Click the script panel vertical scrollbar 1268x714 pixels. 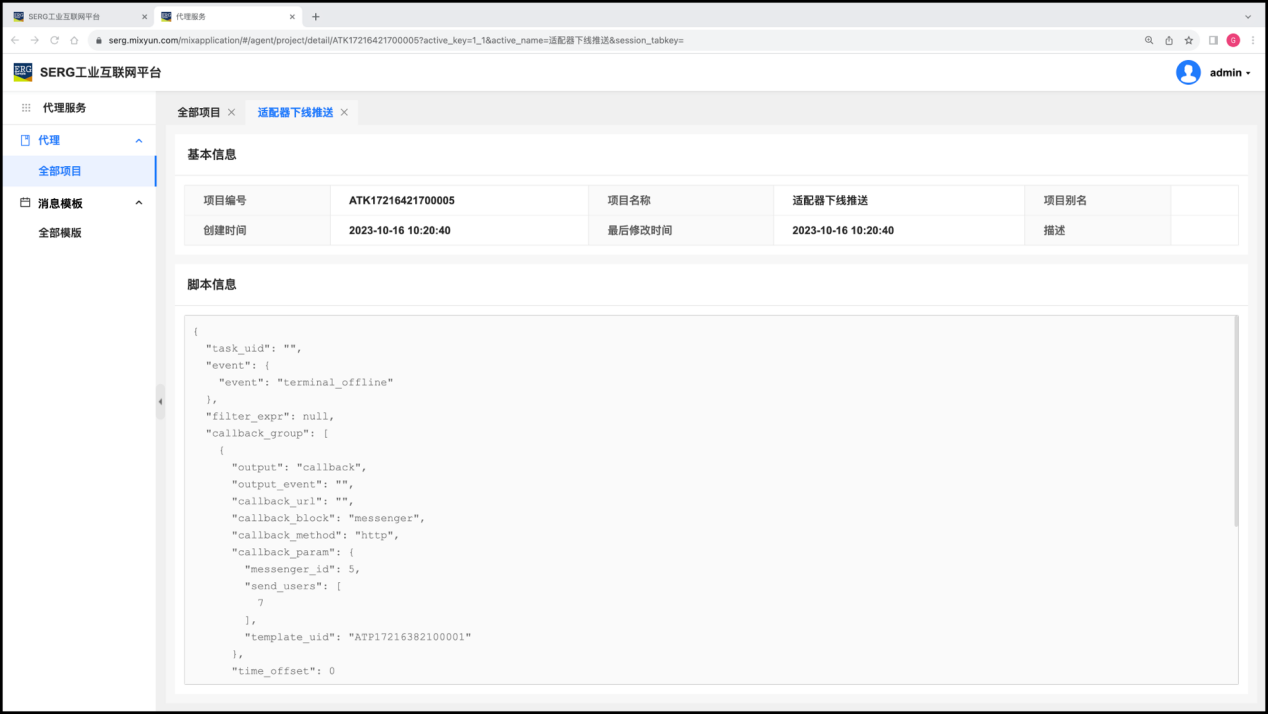(x=1236, y=420)
